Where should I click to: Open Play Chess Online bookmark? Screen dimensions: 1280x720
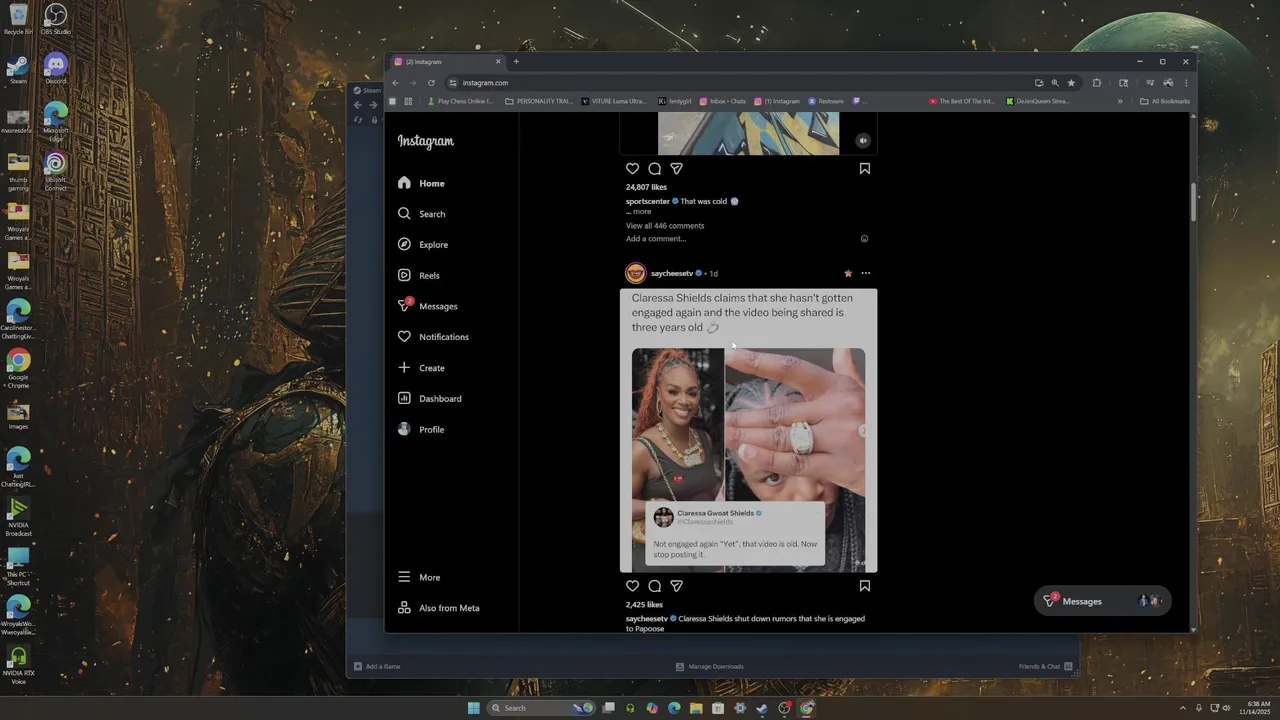(460, 101)
